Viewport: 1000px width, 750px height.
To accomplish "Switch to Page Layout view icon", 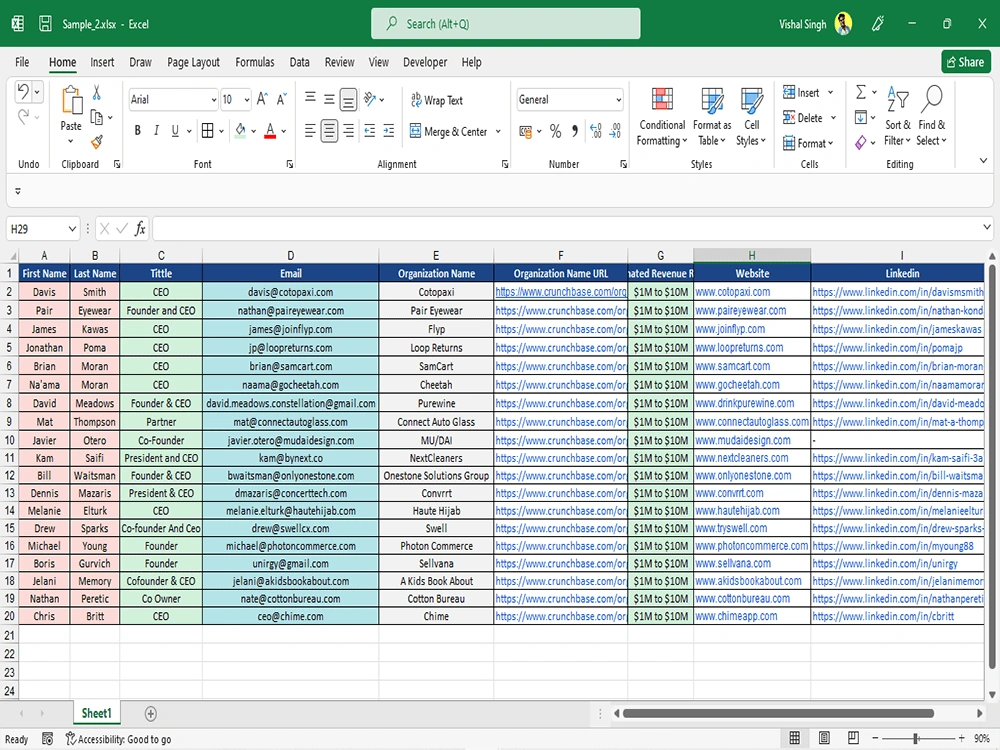I will point(824,738).
